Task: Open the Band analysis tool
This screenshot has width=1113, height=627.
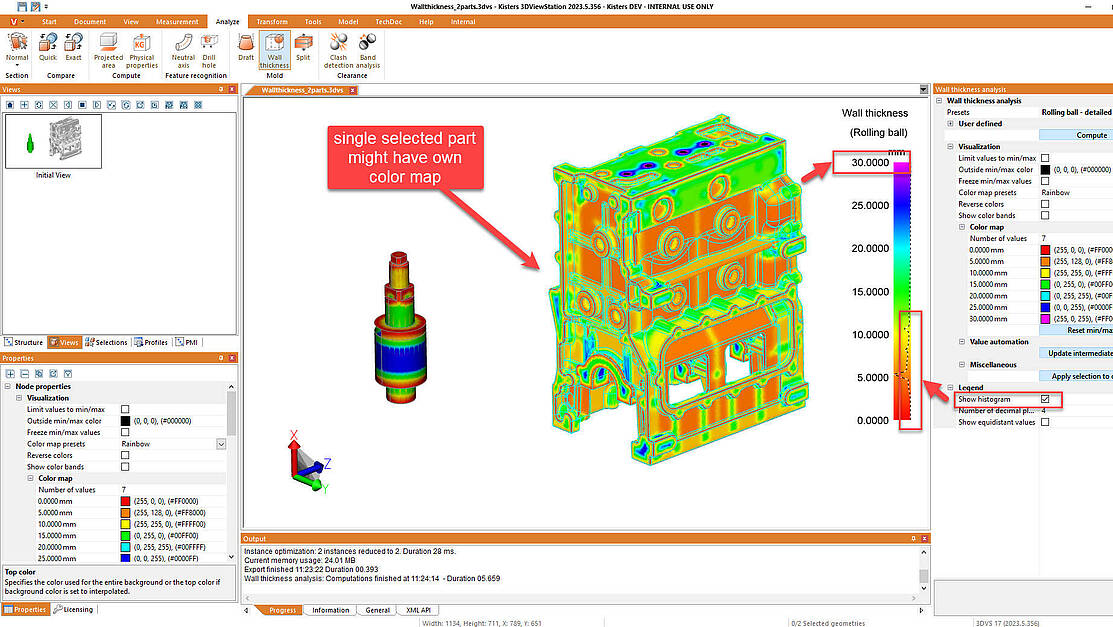Action: click(x=368, y=50)
